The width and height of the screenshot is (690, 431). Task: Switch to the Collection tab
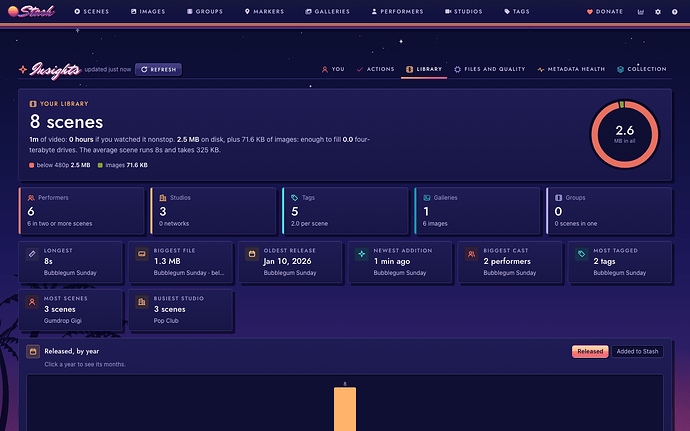click(642, 69)
